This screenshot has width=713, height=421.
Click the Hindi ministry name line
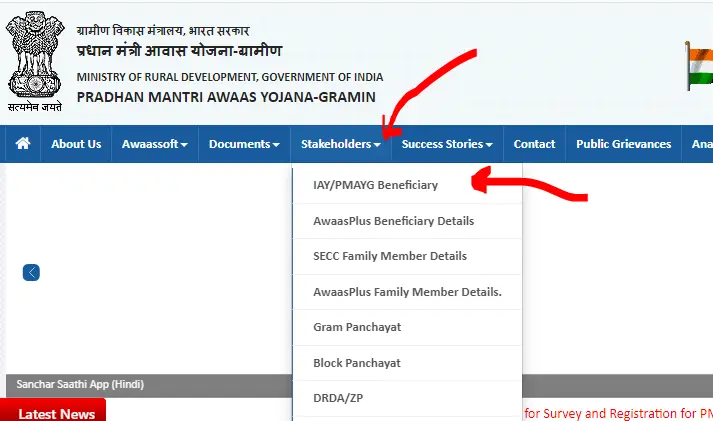(163, 30)
